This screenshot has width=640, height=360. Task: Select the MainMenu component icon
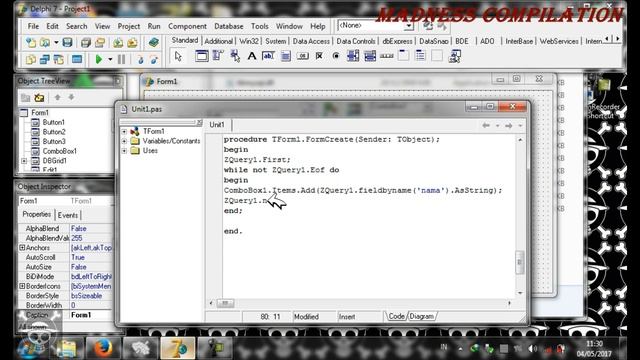218,56
